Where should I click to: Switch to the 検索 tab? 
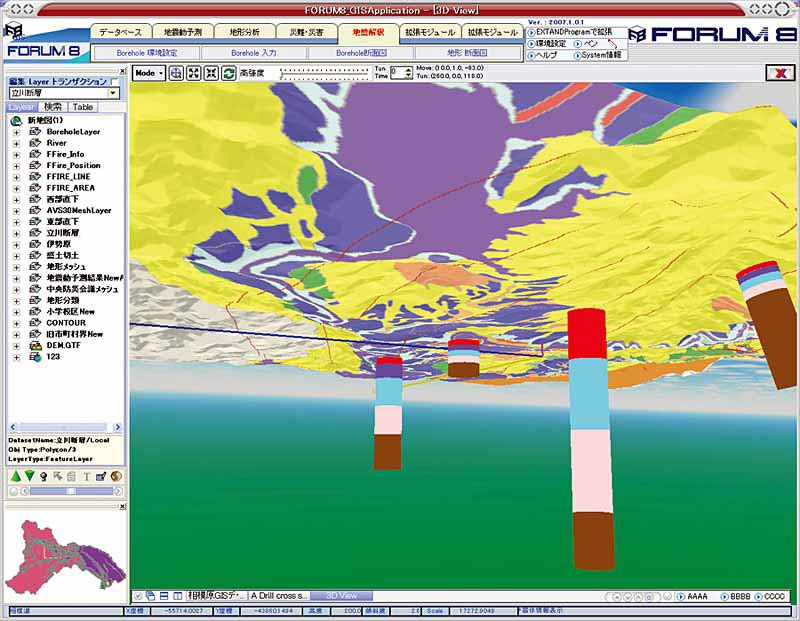pyautogui.click(x=53, y=107)
